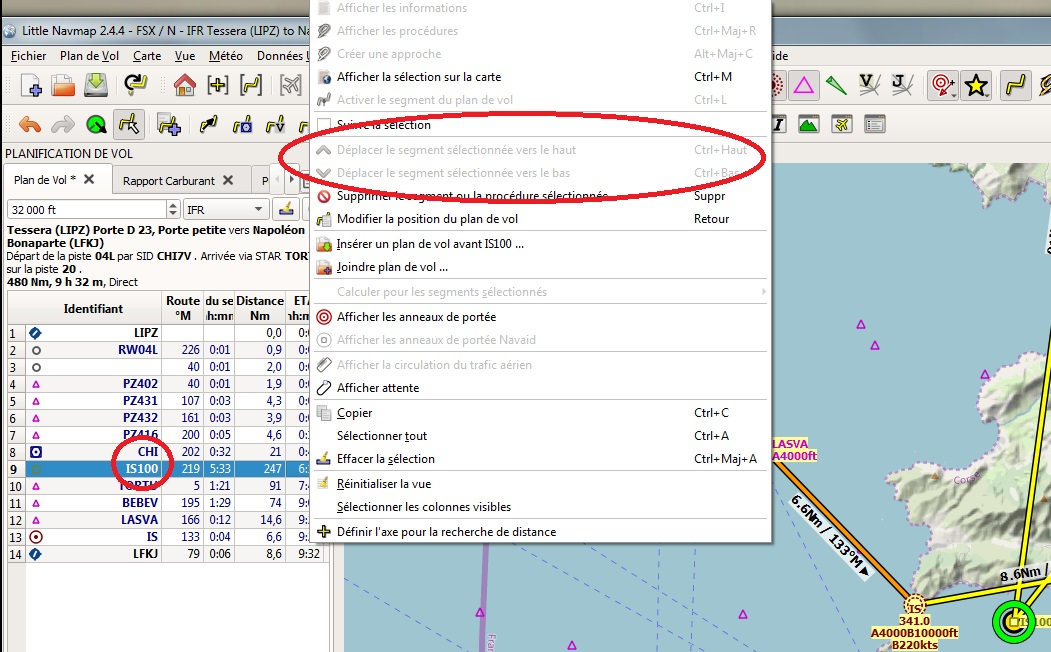Image resolution: width=1051 pixels, height=652 pixels.
Task: Select the LASVA waypoint row
Action: coord(168,519)
